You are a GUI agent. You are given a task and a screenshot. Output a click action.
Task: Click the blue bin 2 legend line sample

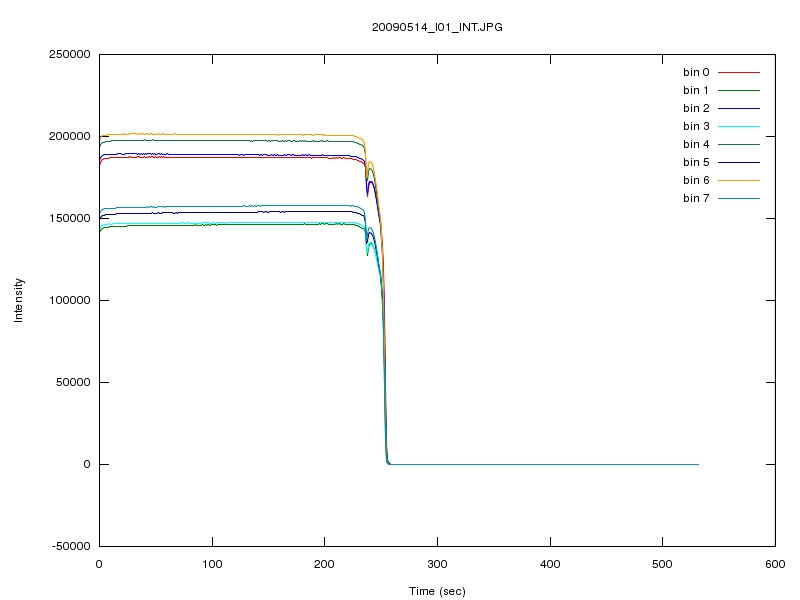pyautogui.click(x=739, y=108)
